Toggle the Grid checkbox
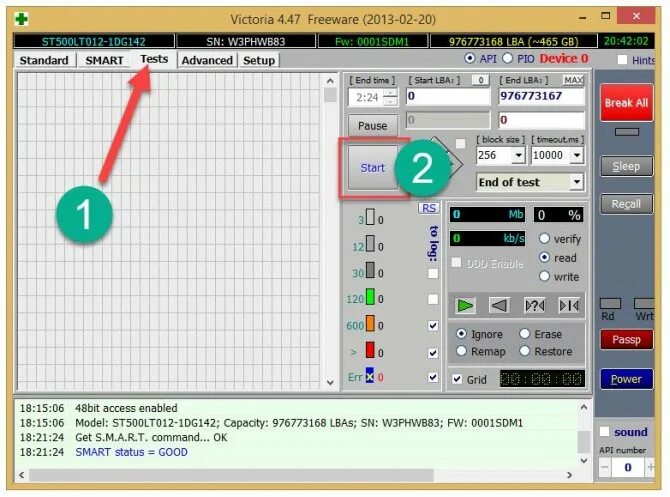This screenshot has height=497, width=670. point(457,379)
